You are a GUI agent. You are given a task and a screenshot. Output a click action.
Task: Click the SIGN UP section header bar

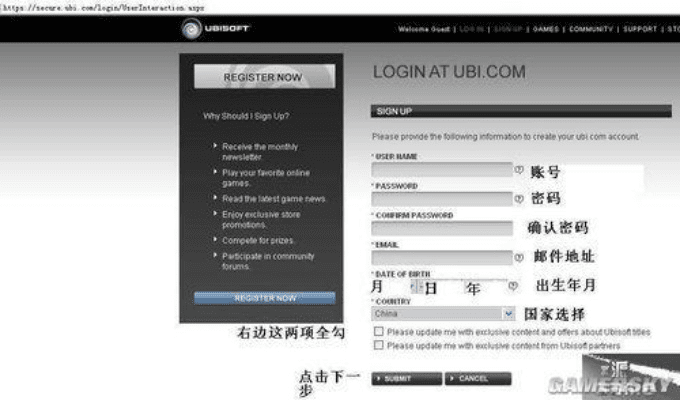pos(521,111)
